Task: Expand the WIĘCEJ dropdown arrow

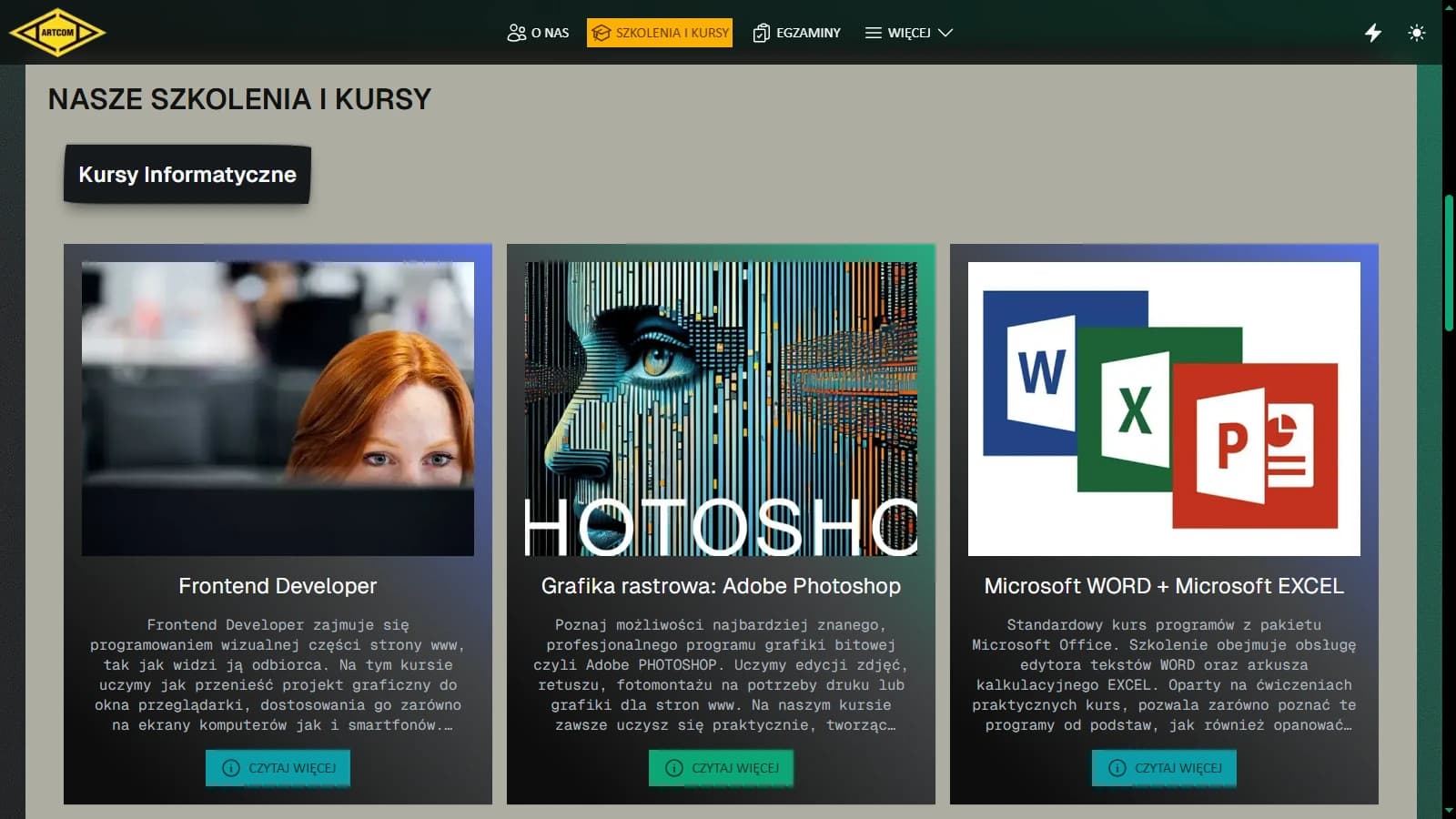Action: tap(946, 33)
